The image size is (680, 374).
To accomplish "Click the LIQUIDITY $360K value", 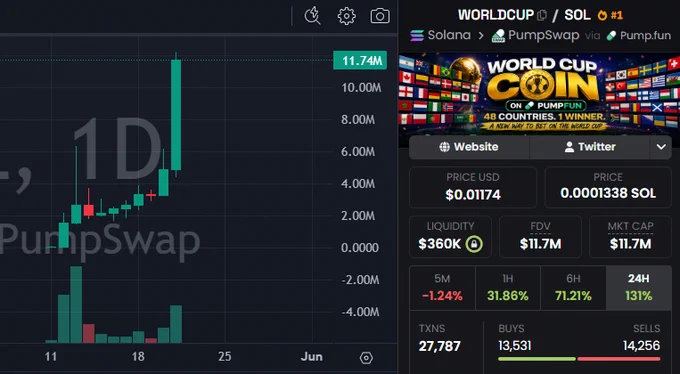I will pyautogui.click(x=440, y=244).
